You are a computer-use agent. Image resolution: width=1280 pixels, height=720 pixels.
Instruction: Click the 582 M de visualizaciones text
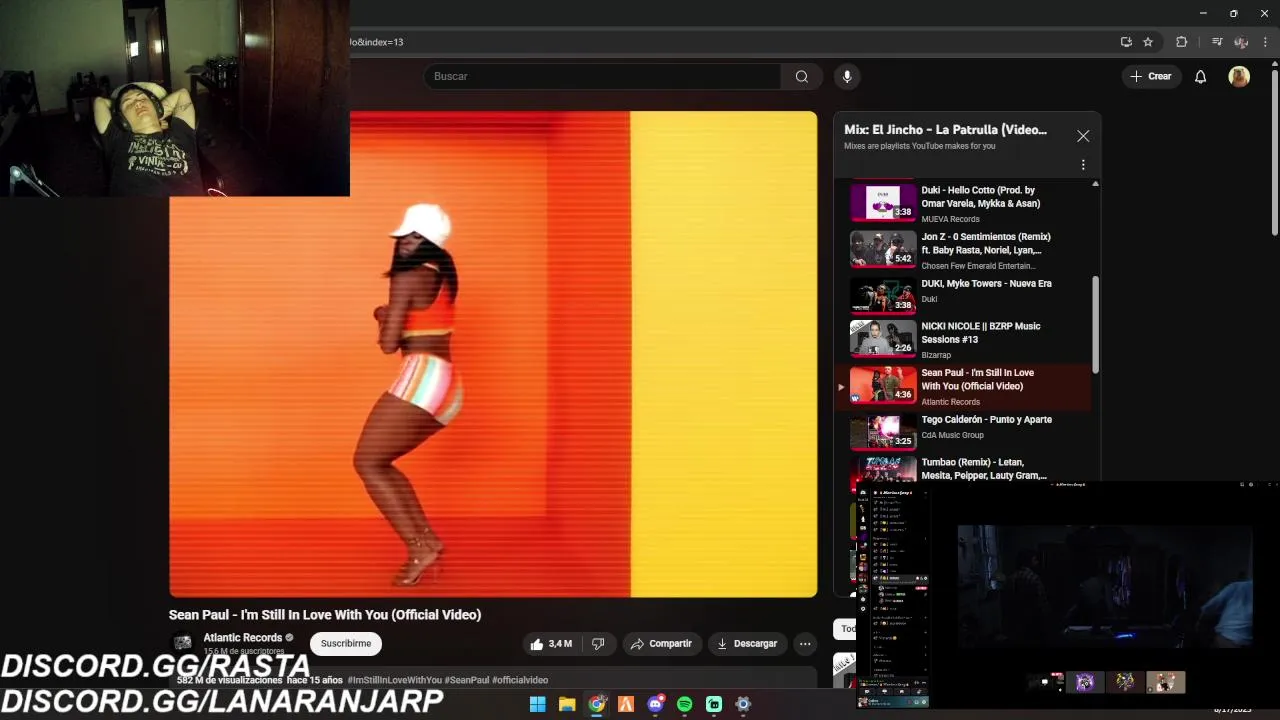230,680
